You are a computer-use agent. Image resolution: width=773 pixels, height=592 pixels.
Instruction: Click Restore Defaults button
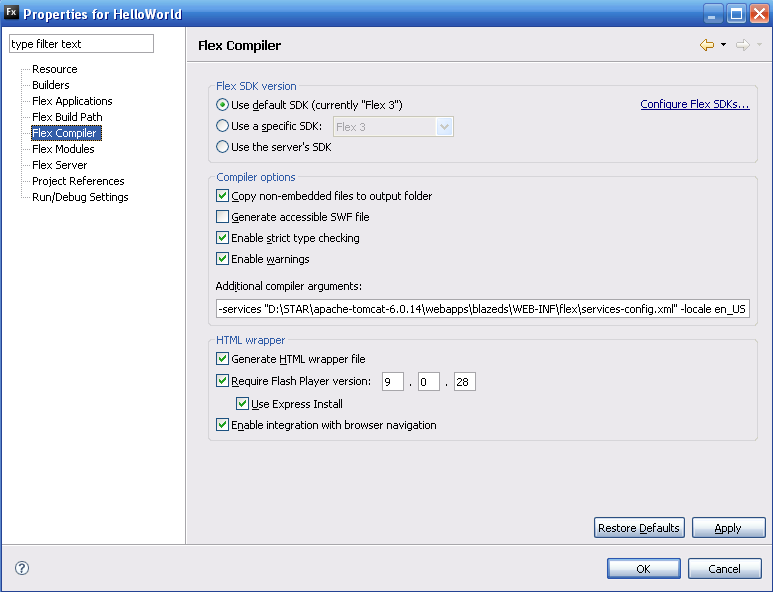tap(639, 527)
